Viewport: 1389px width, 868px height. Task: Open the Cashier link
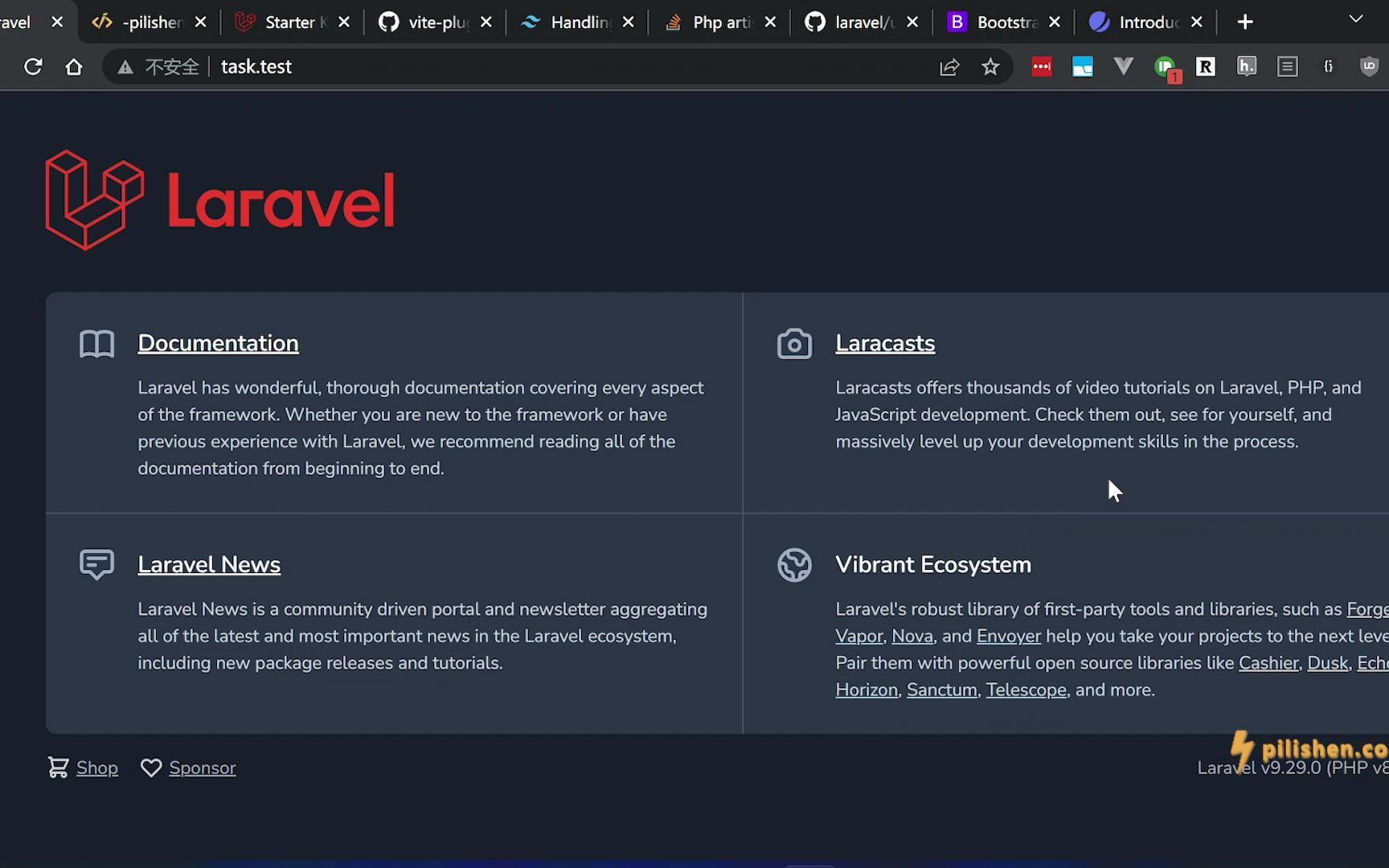click(x=1268, y=663)
